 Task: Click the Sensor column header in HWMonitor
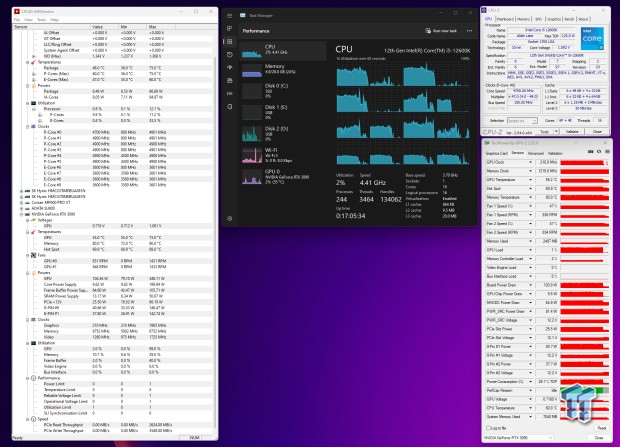(51, 27)
